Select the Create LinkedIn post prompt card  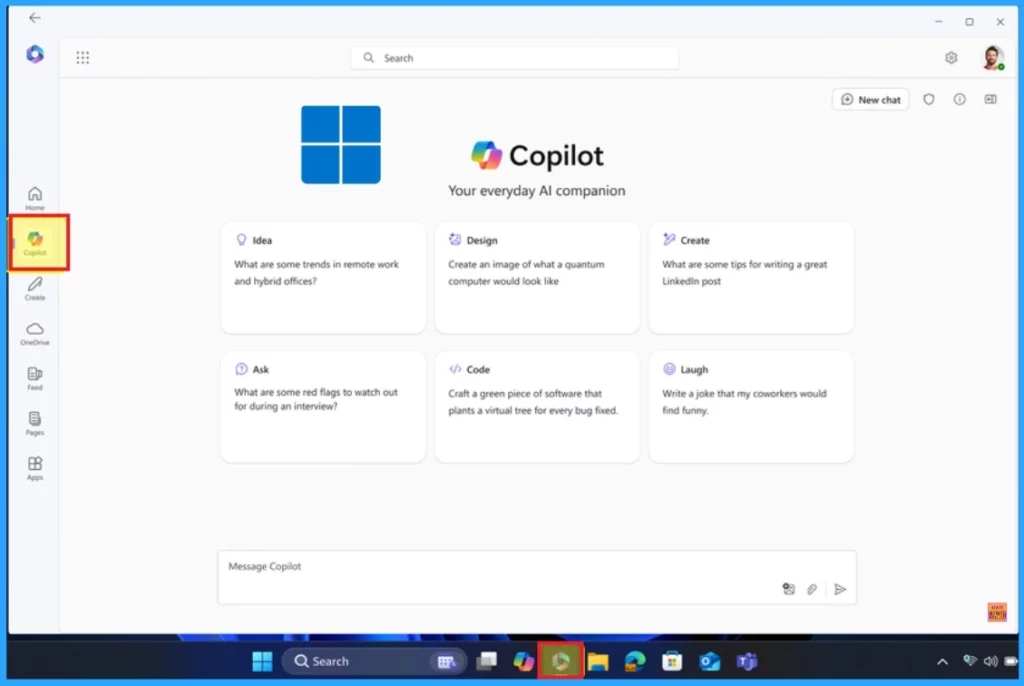[751, 278]
